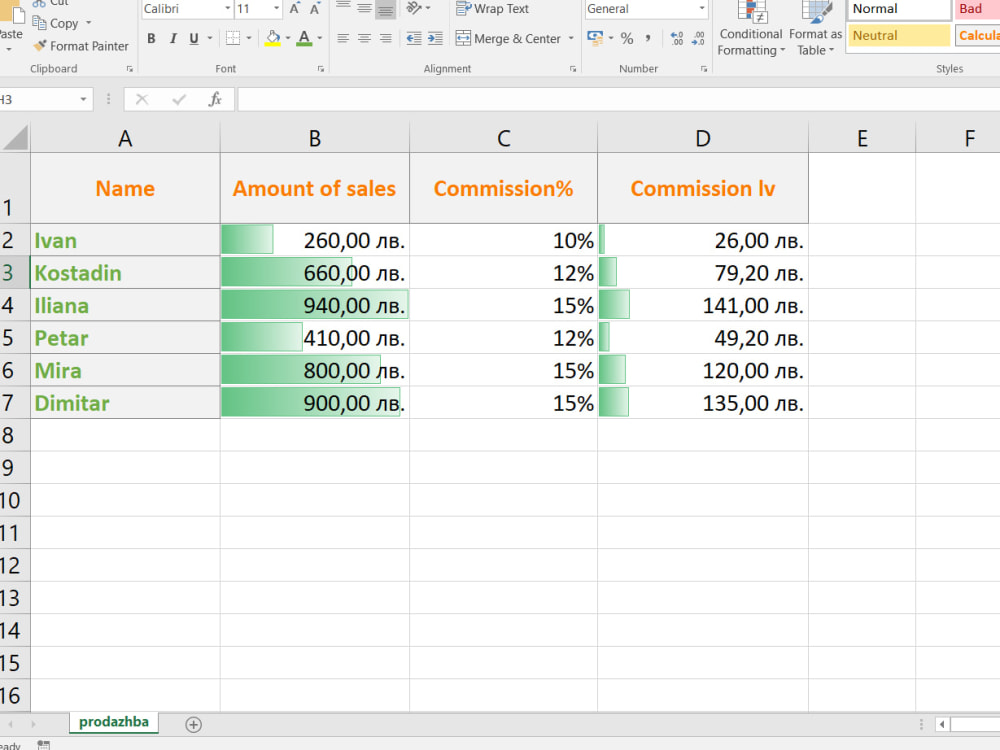This screenshot has height=750, width=1000.
Task: Select cell D2 containing 26,00 лв.
Action: coord(703,240)
